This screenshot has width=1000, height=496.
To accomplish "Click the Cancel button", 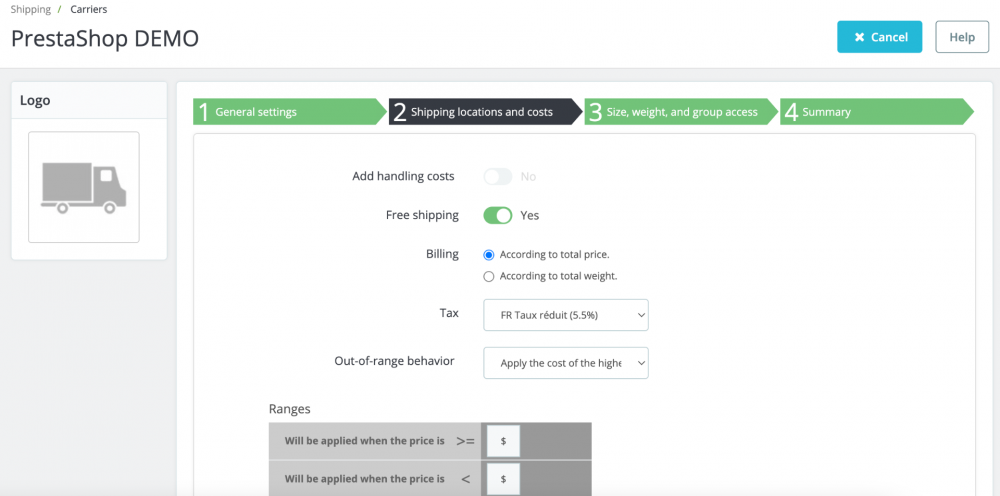I will (x=880, y=37).
